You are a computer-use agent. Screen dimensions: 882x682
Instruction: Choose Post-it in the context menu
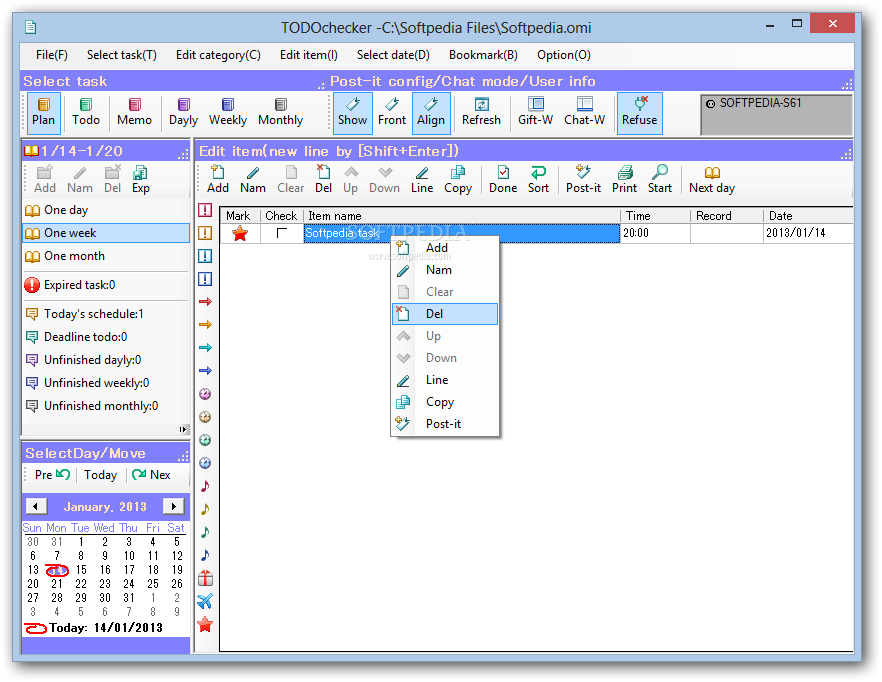(x=444, y=424)
